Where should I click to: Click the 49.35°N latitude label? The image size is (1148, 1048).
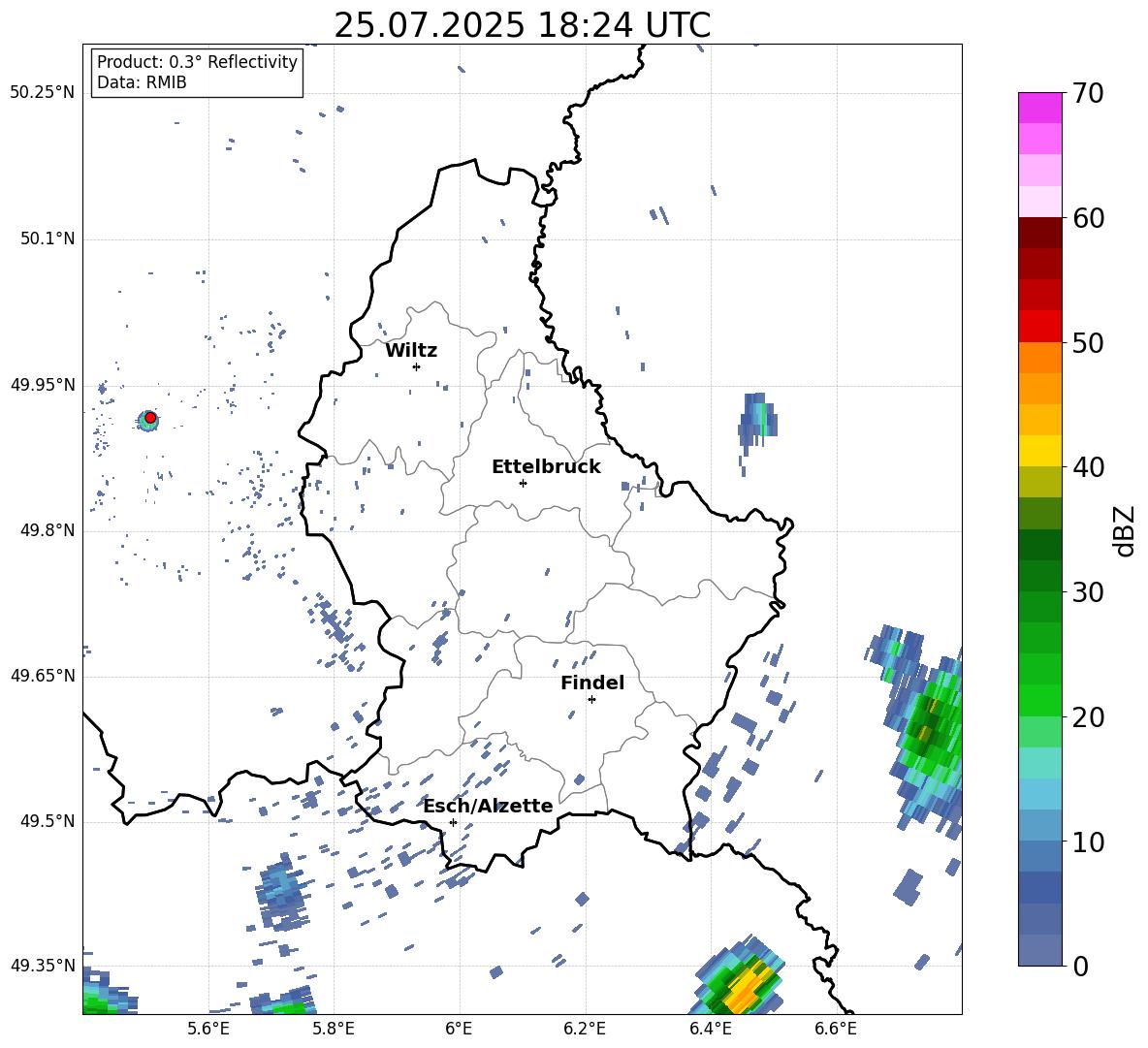(x=43, y=966)
